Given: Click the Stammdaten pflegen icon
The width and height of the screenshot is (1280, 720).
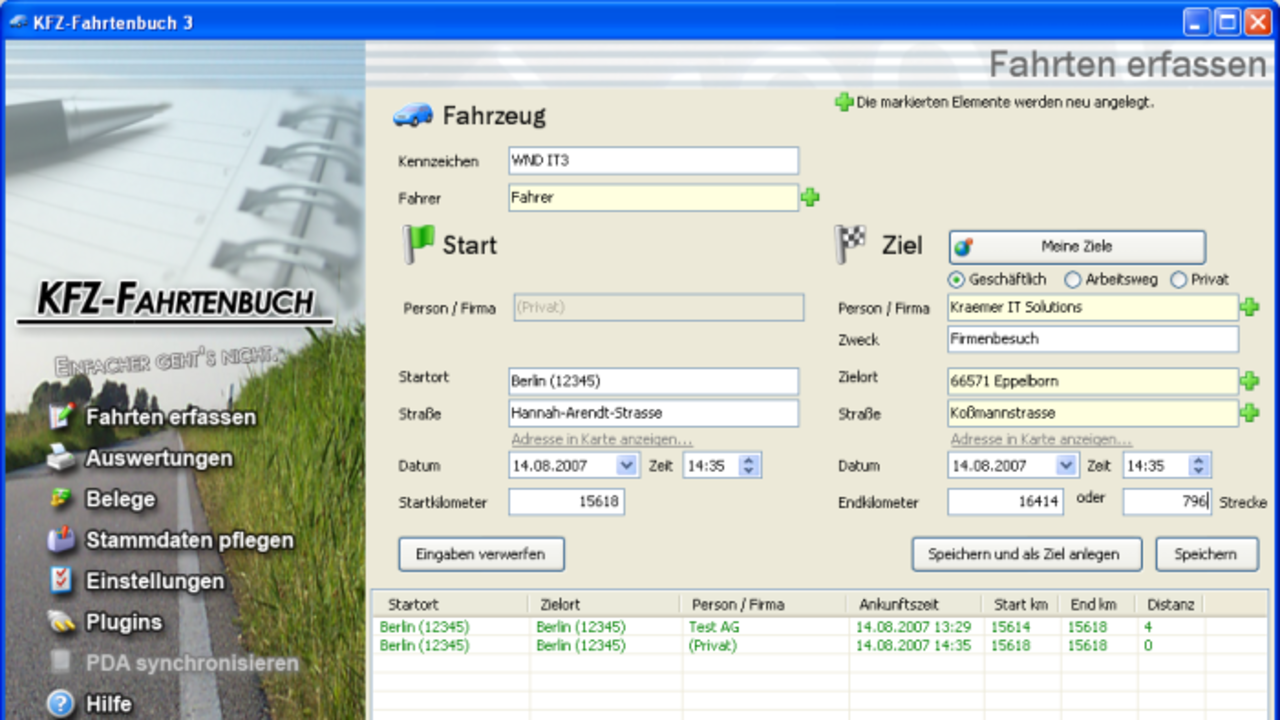Looking at the screenshot, I should pyautogui.click(x=62, y=540).
